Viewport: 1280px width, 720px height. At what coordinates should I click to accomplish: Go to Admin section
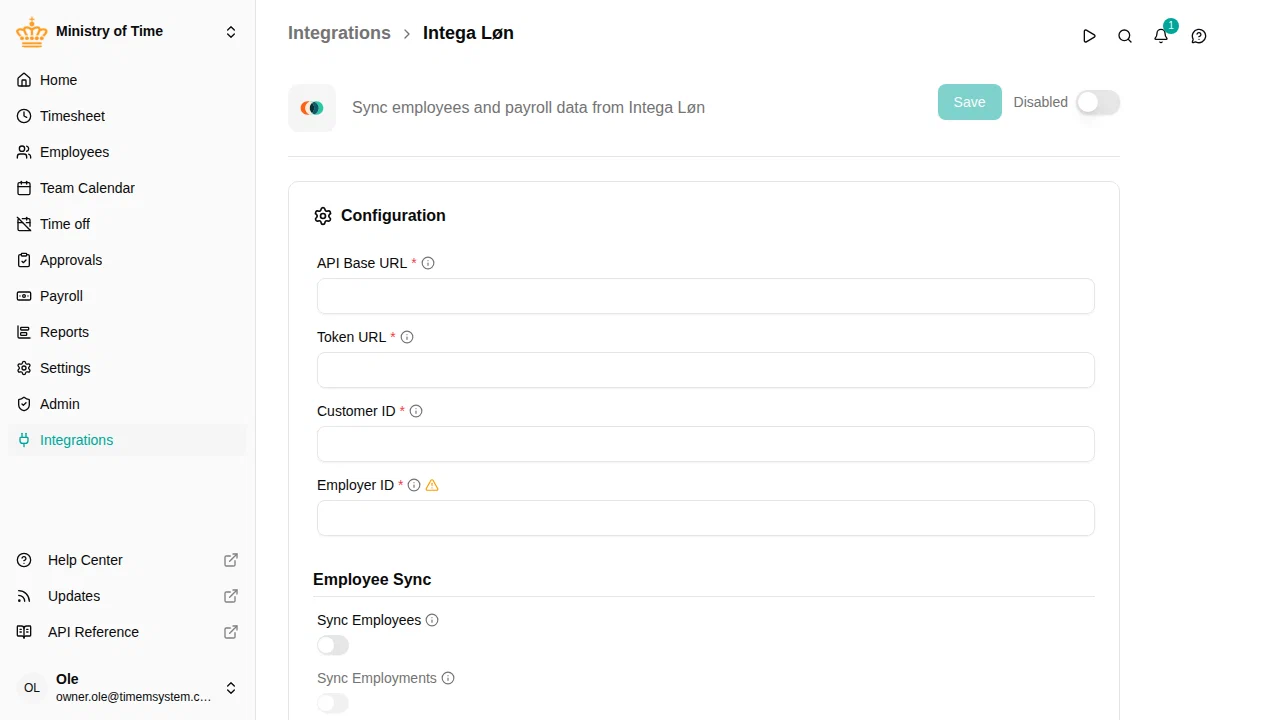(x=127, y=404)
